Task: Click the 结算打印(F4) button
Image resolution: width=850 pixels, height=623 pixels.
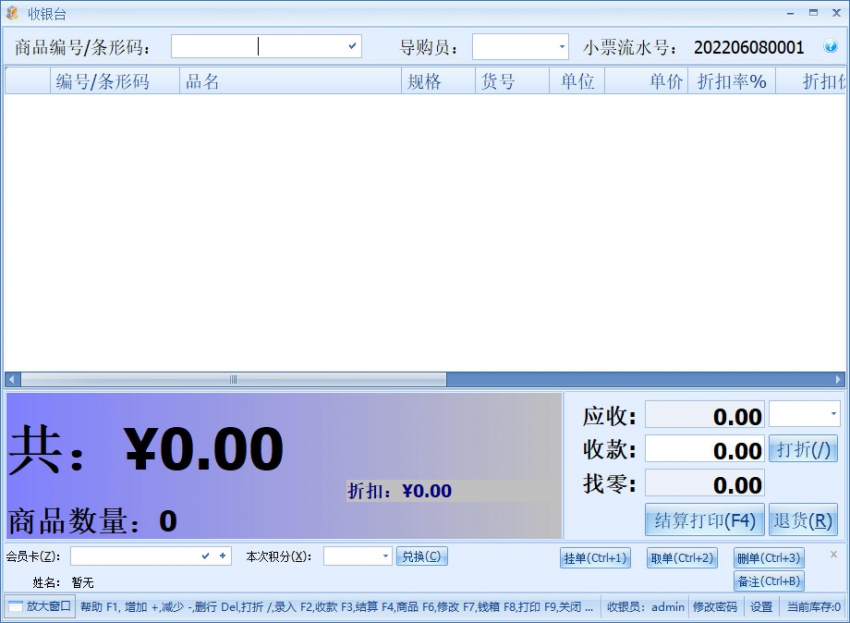Action: click(x=703, y=520)
